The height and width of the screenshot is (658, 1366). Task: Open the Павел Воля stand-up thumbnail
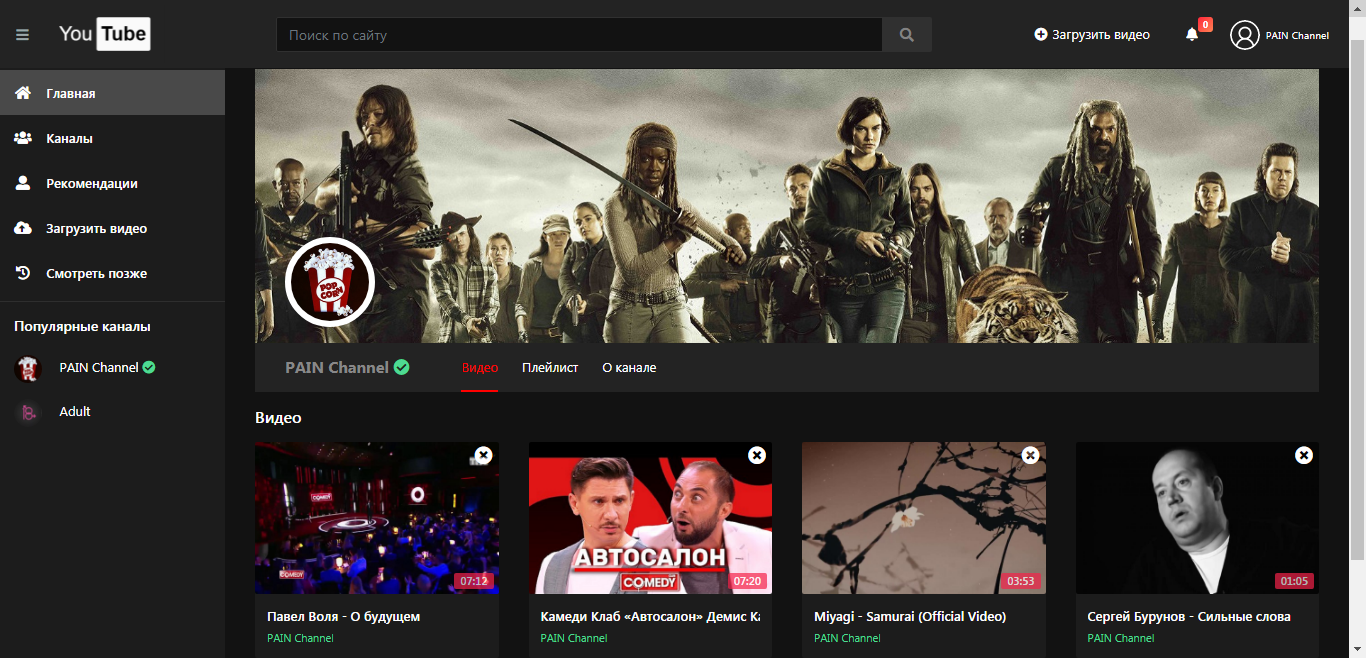[x=377, y=518]
